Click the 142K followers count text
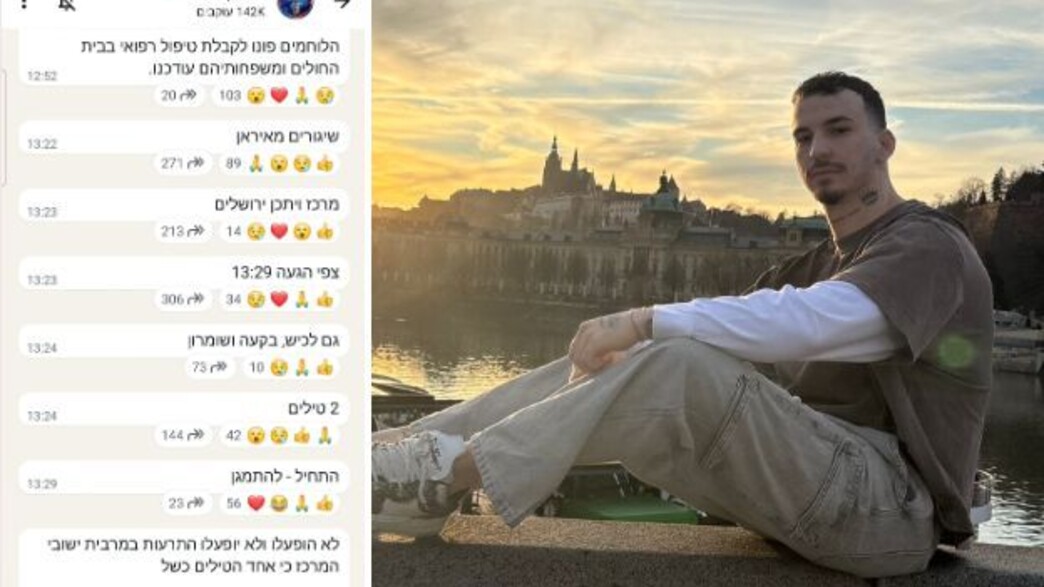Viewport: 1044px width, 587px height. [x=222, y=11]
